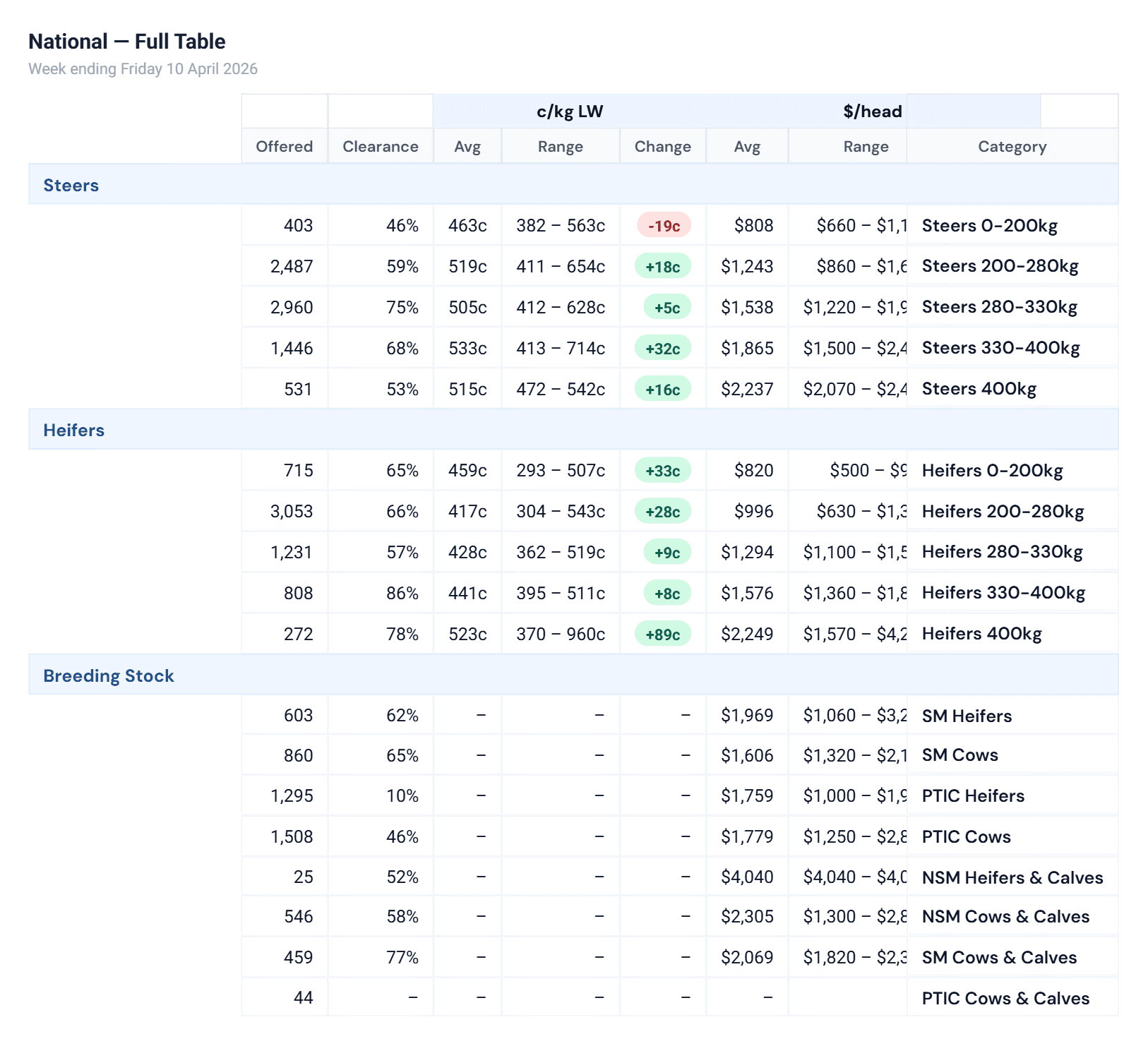Click the +28c badge for Heifers 200–280kg
This screenshot has width=1148, height=1046.
662,511
